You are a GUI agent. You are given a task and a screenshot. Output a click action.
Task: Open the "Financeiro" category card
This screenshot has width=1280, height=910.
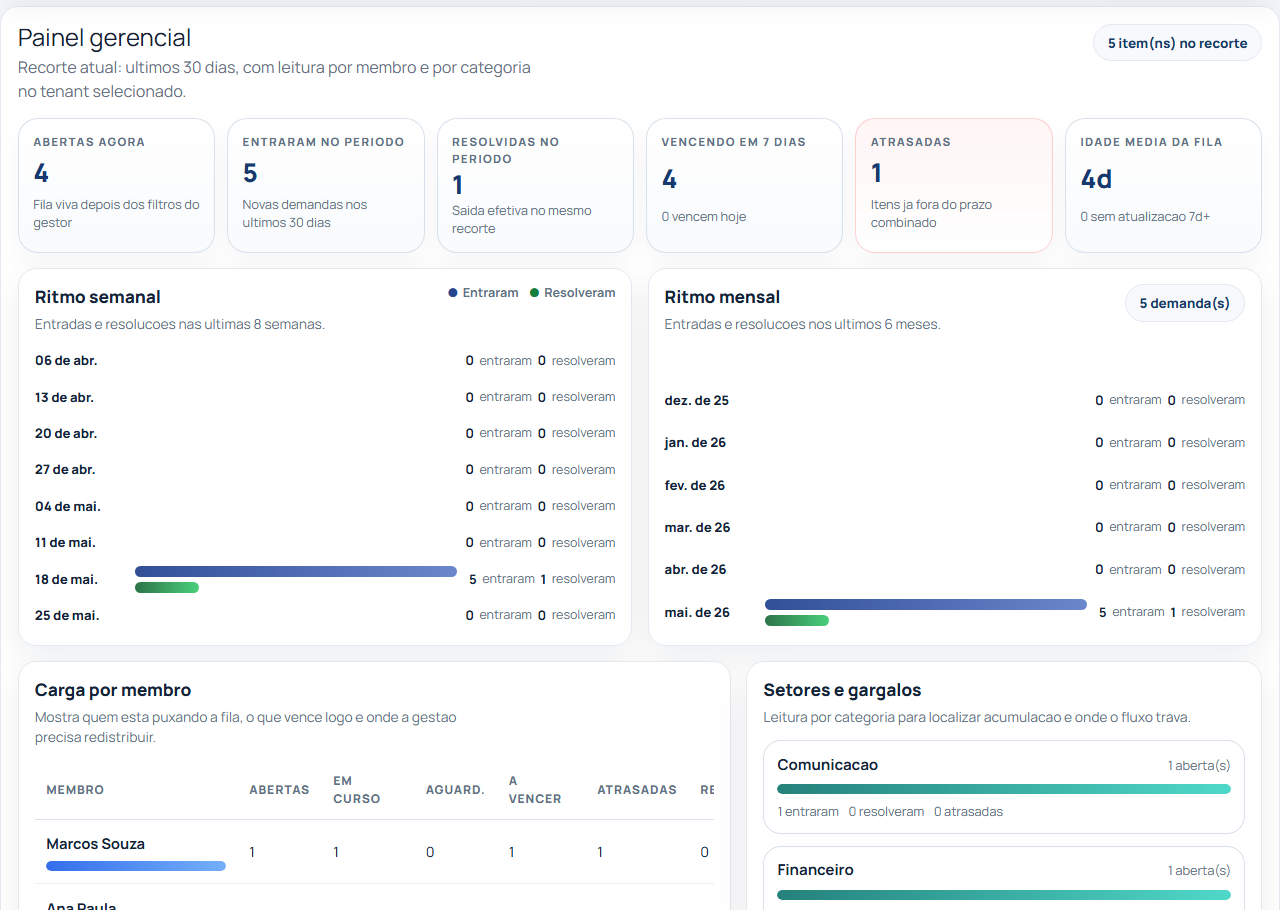pos(1004,878)
